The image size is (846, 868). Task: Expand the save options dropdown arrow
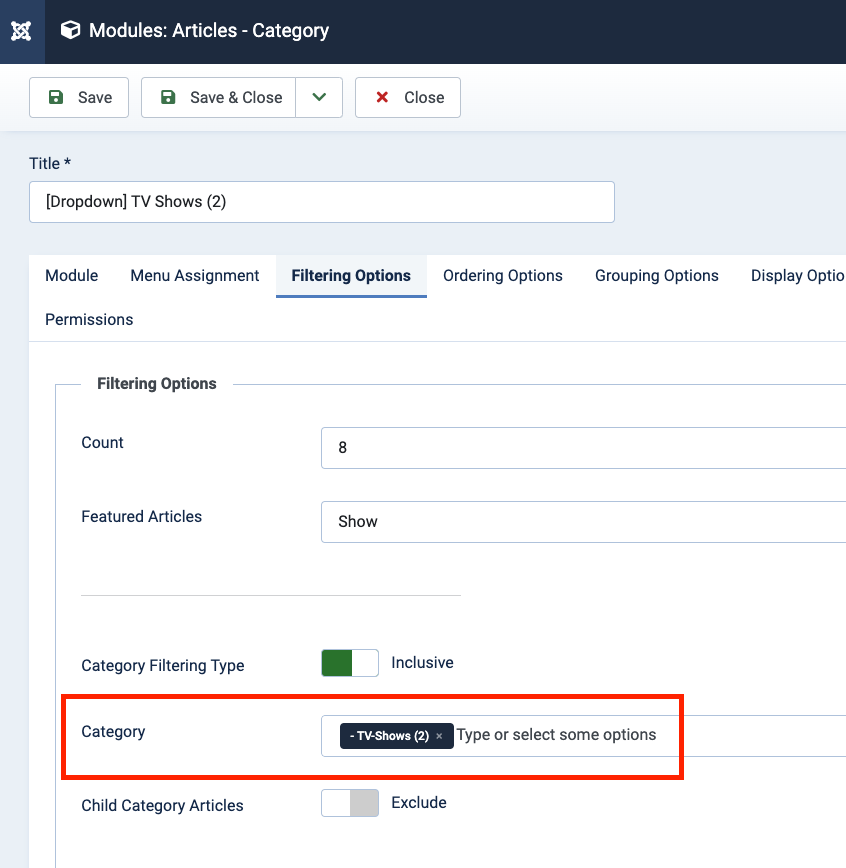tap(319, 97)
